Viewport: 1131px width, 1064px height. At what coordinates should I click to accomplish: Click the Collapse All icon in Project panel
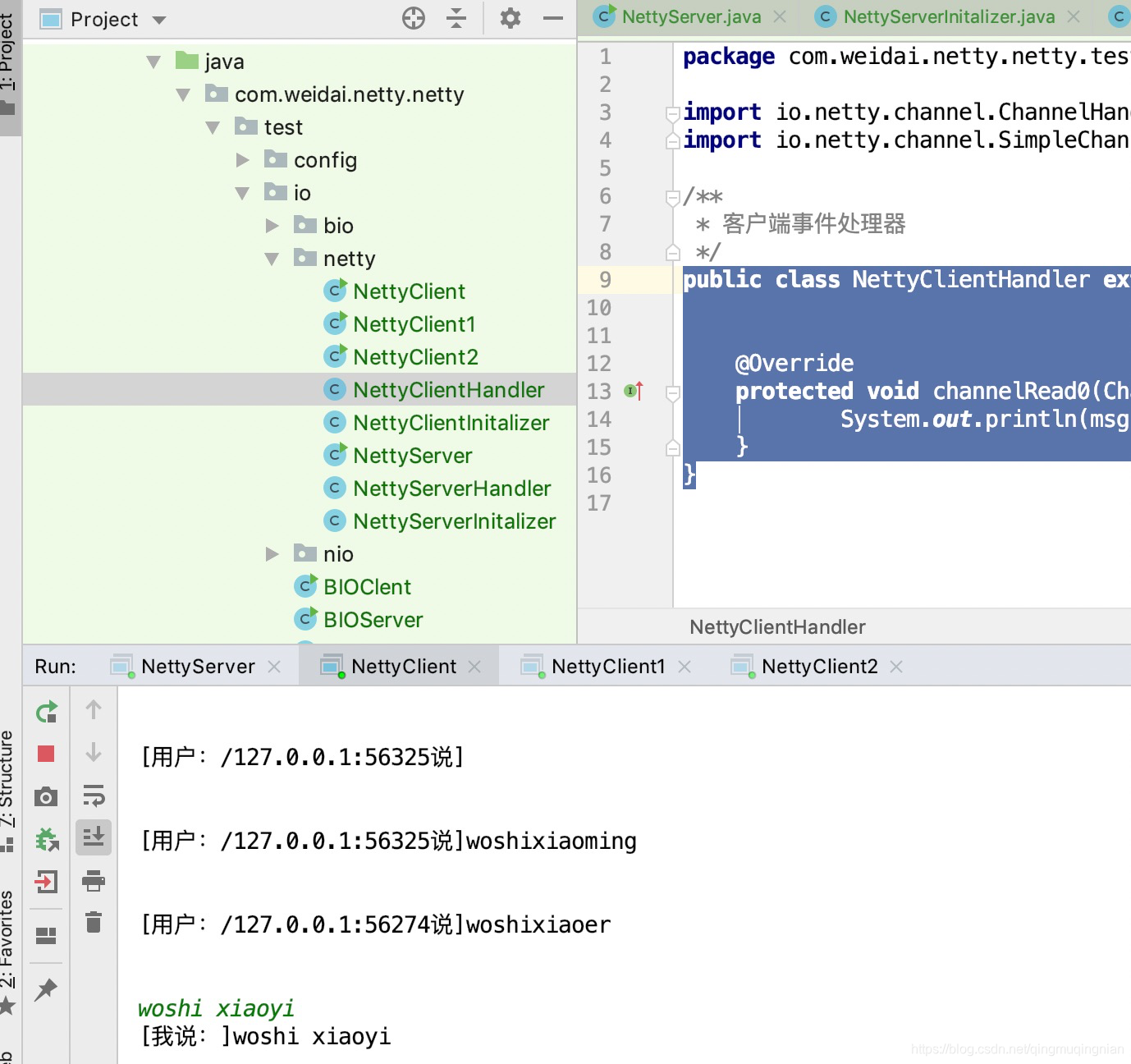pos(456,18)
